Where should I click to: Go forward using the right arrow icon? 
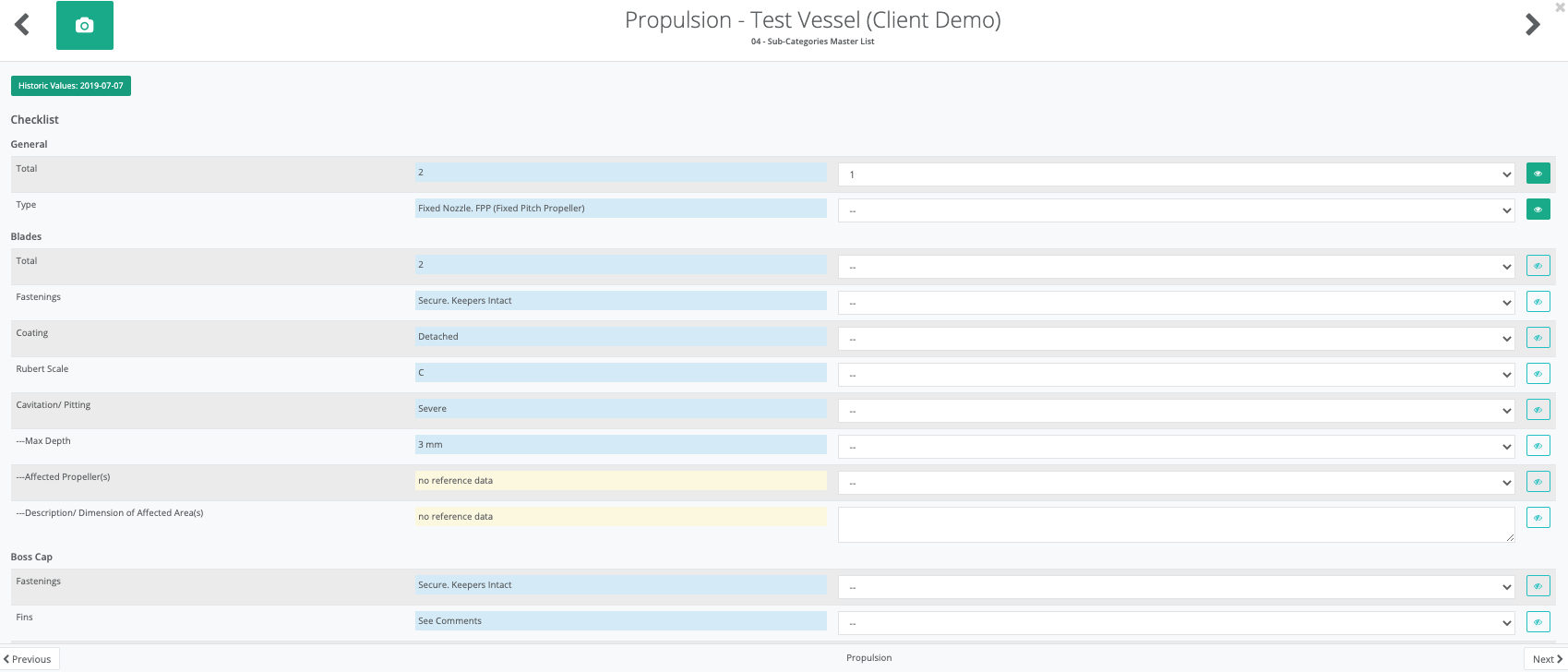click(1532, 25)
